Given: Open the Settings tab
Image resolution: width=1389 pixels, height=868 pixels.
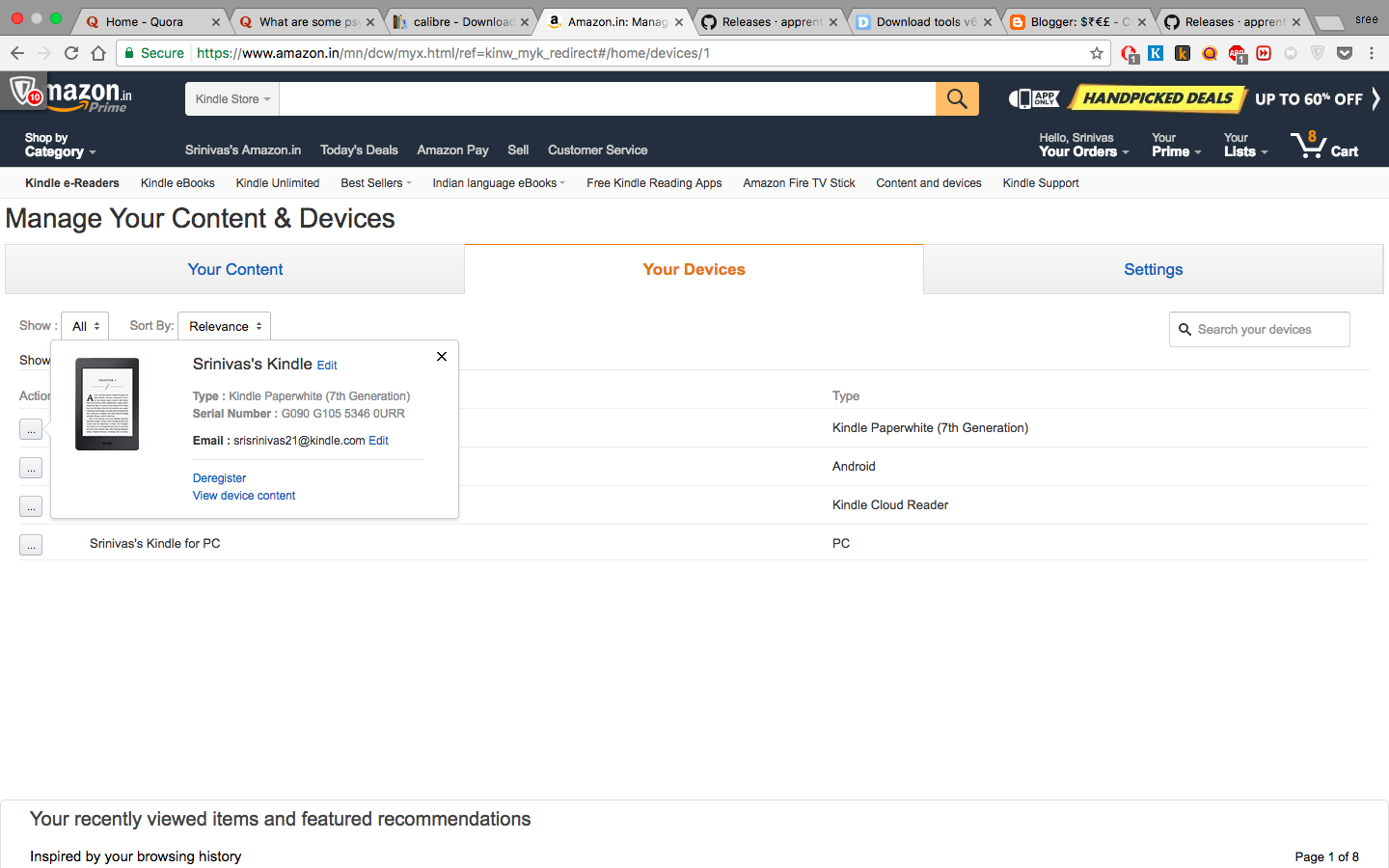Looking at the screenshot, I should [x=1154, y=269].
